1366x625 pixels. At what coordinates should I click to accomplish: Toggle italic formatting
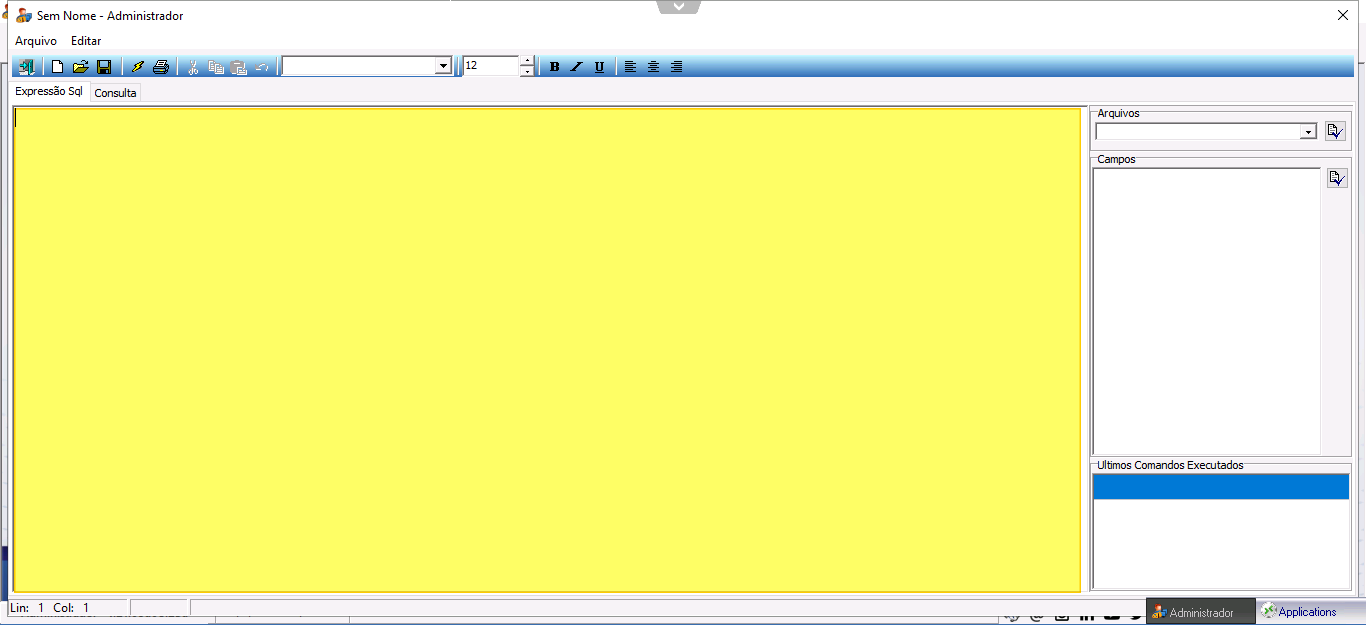(577, 67)
